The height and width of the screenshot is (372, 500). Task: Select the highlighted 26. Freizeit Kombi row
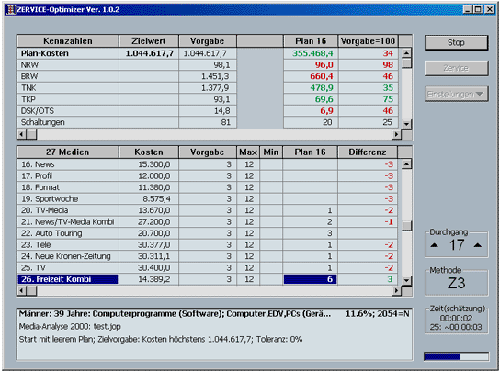point(207,279)
